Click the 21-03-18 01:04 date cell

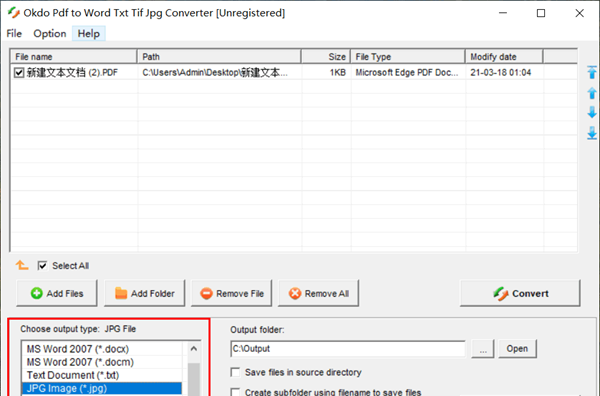coord(501,72)
